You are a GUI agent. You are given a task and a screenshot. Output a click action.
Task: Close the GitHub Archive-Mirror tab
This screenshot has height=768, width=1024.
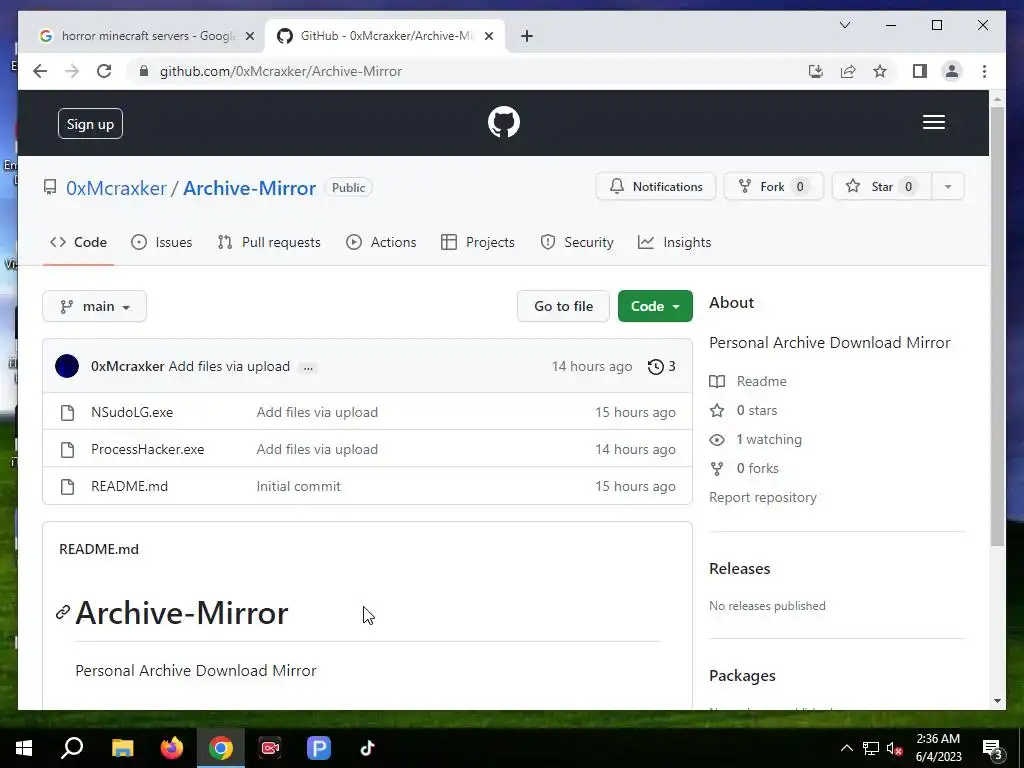point(488,36)
